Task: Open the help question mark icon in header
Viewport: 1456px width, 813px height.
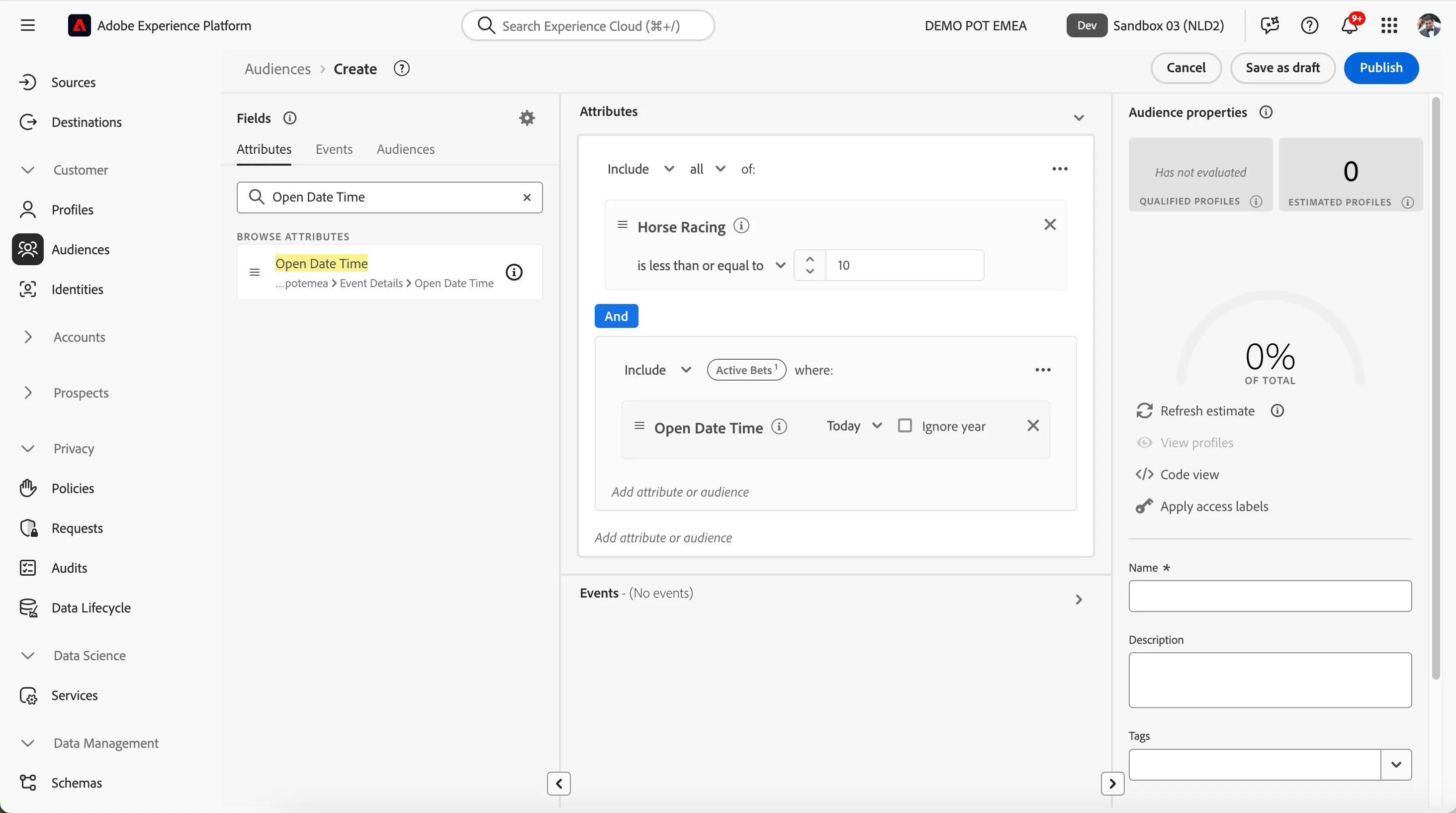Action: (1310, 25)
